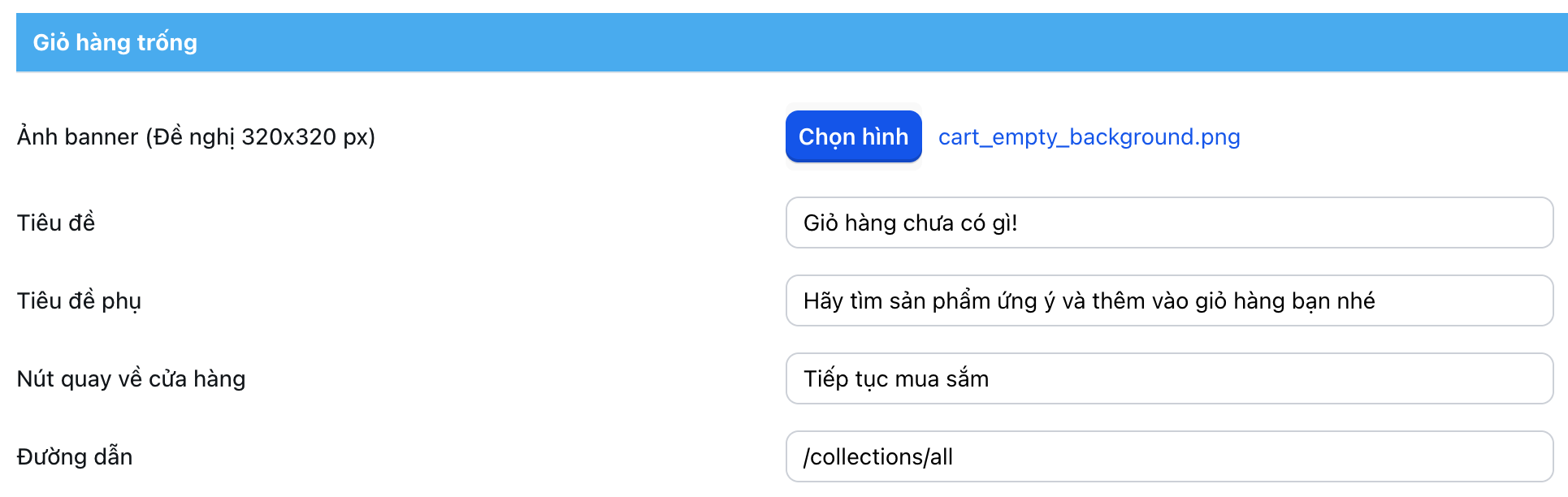Image resolution: width=1568 pixels, height=497 pixels.
Task: Click the Nút quay về cửa hàng field
Action: click(1168, 378)
